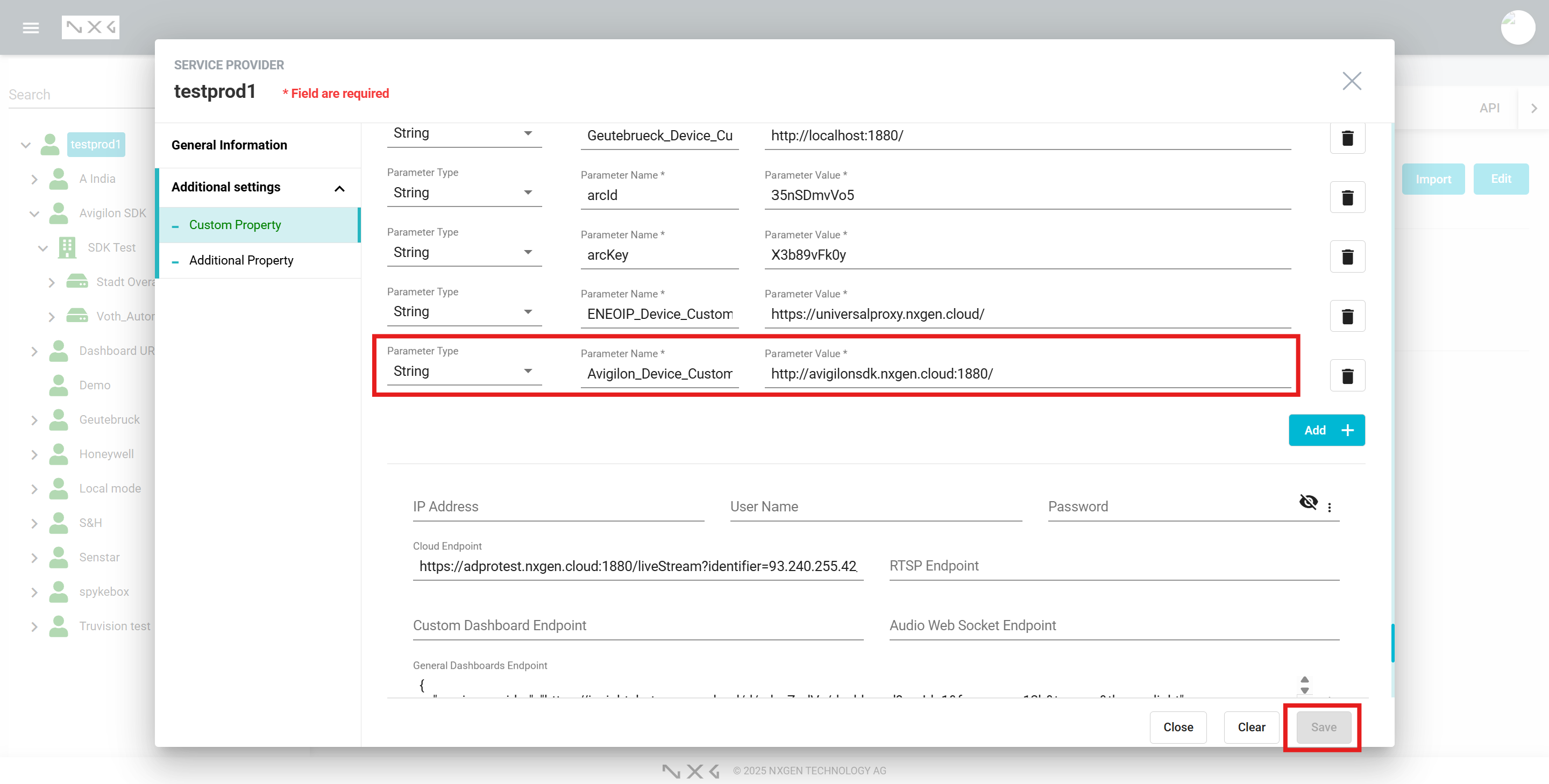Collapse the Additional settings section
1549x784 pixels.
click(x=339, y=188)
